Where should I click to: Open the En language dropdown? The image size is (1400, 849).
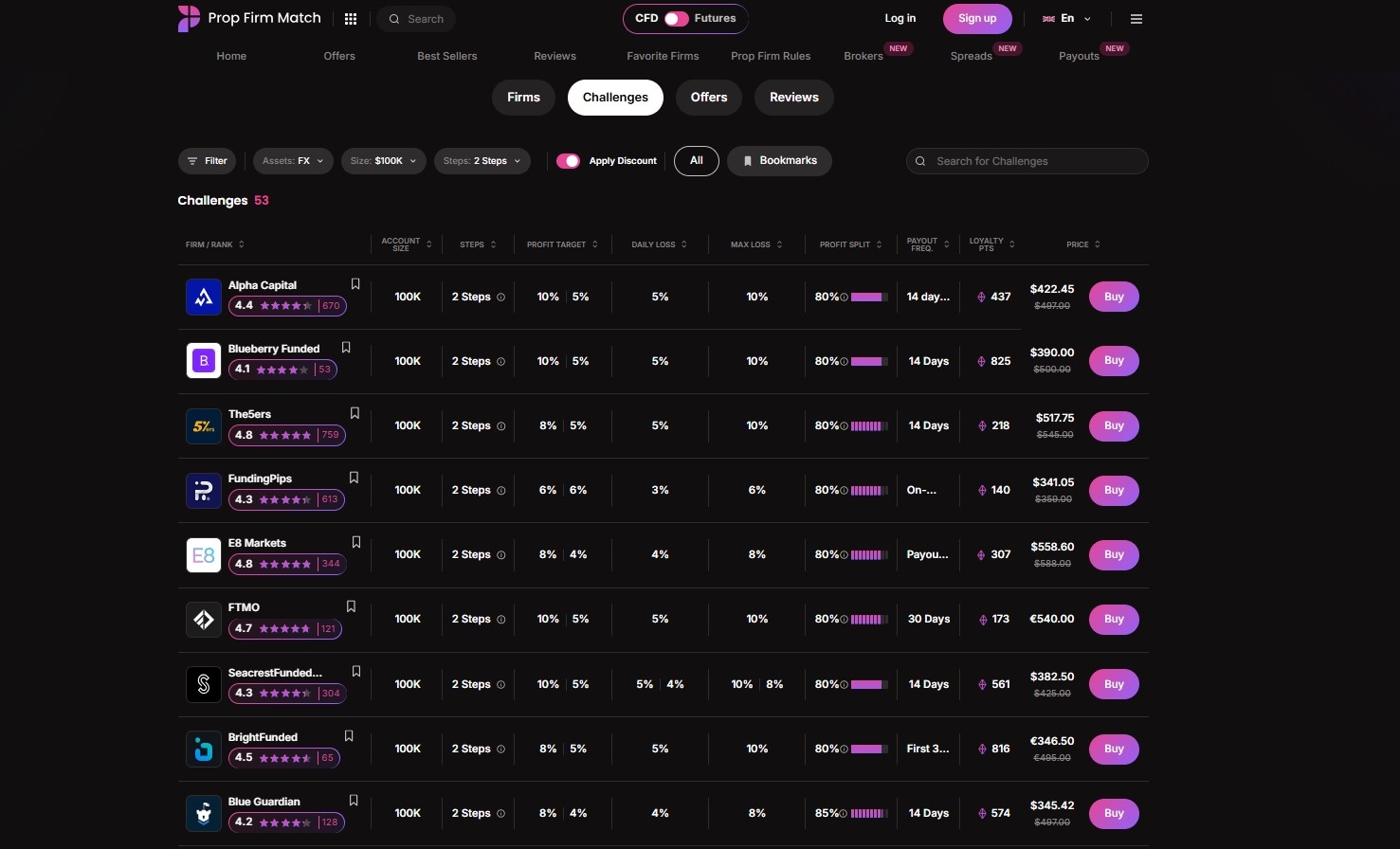pyautogui.click(x=1067, y=19)
